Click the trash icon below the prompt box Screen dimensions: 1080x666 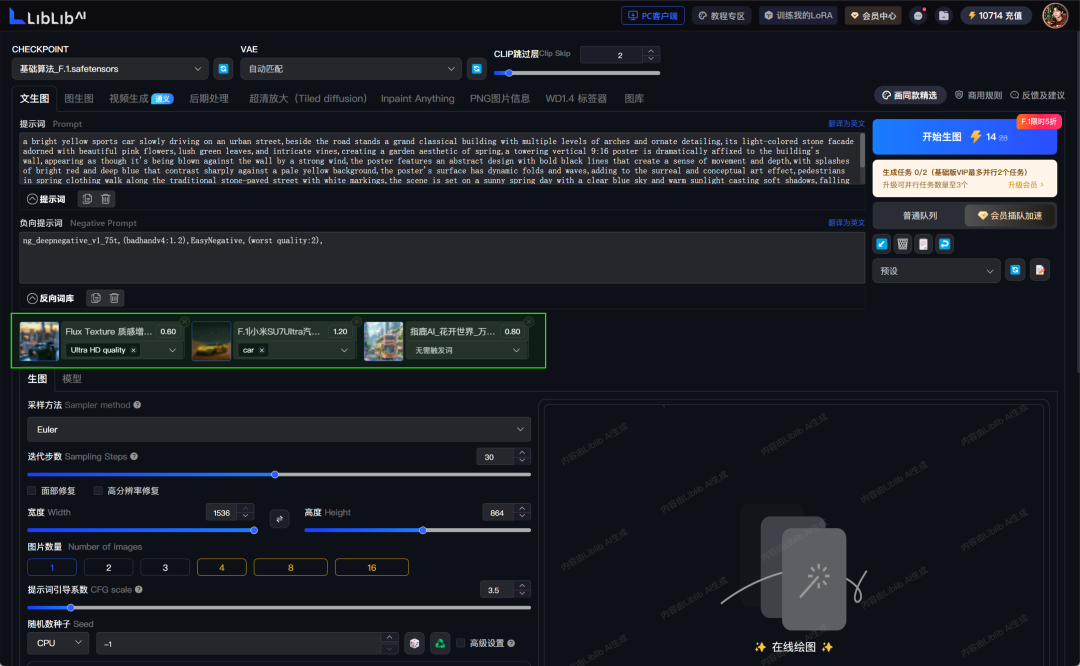(x=107, y=197)
